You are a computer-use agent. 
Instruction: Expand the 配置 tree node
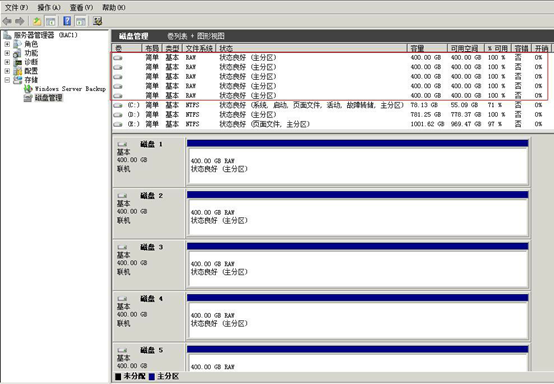tap(7, 71)
